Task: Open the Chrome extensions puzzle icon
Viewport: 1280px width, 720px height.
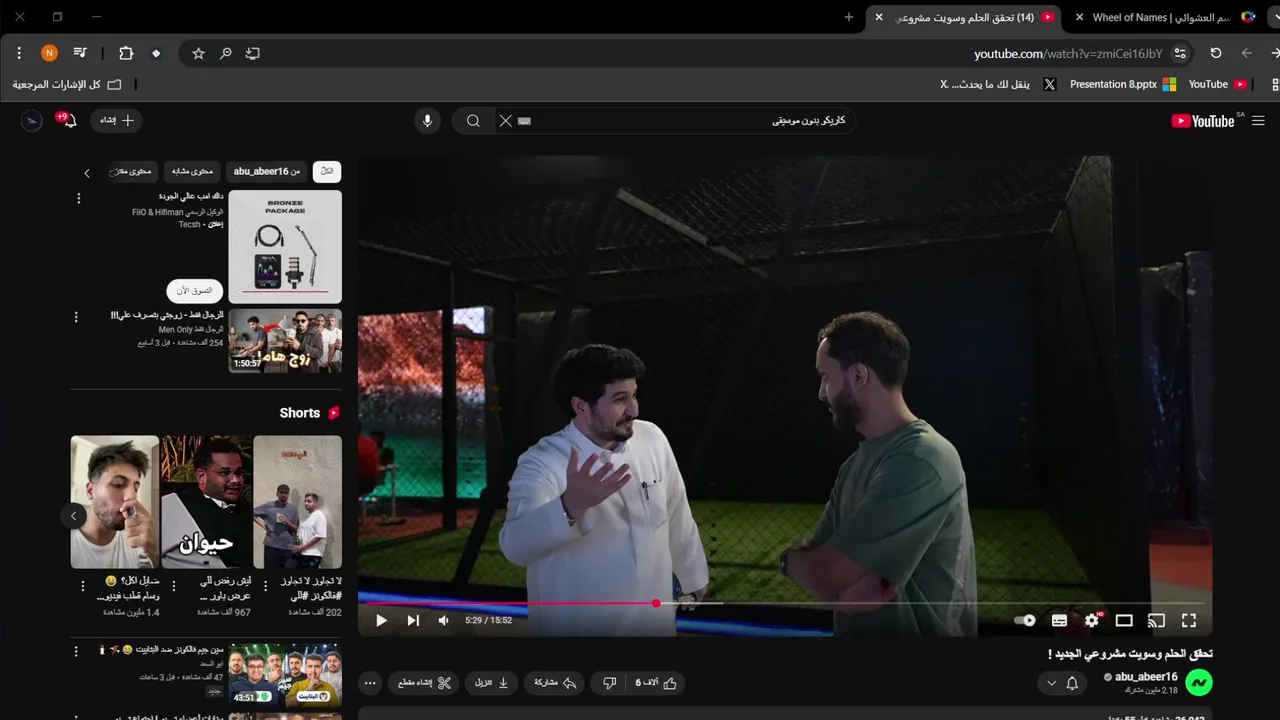Action: (126, 53)
